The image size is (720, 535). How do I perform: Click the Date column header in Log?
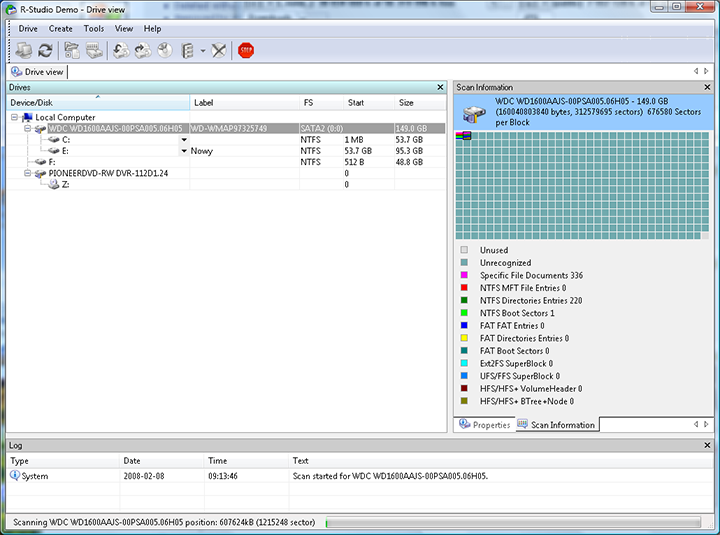click(x=162, y=461)
